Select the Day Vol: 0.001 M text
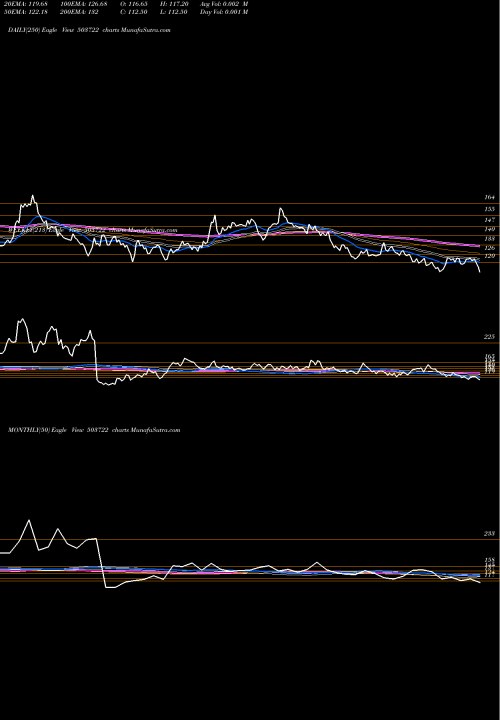This screenshot has height=720, width=500. pos(224,12)
